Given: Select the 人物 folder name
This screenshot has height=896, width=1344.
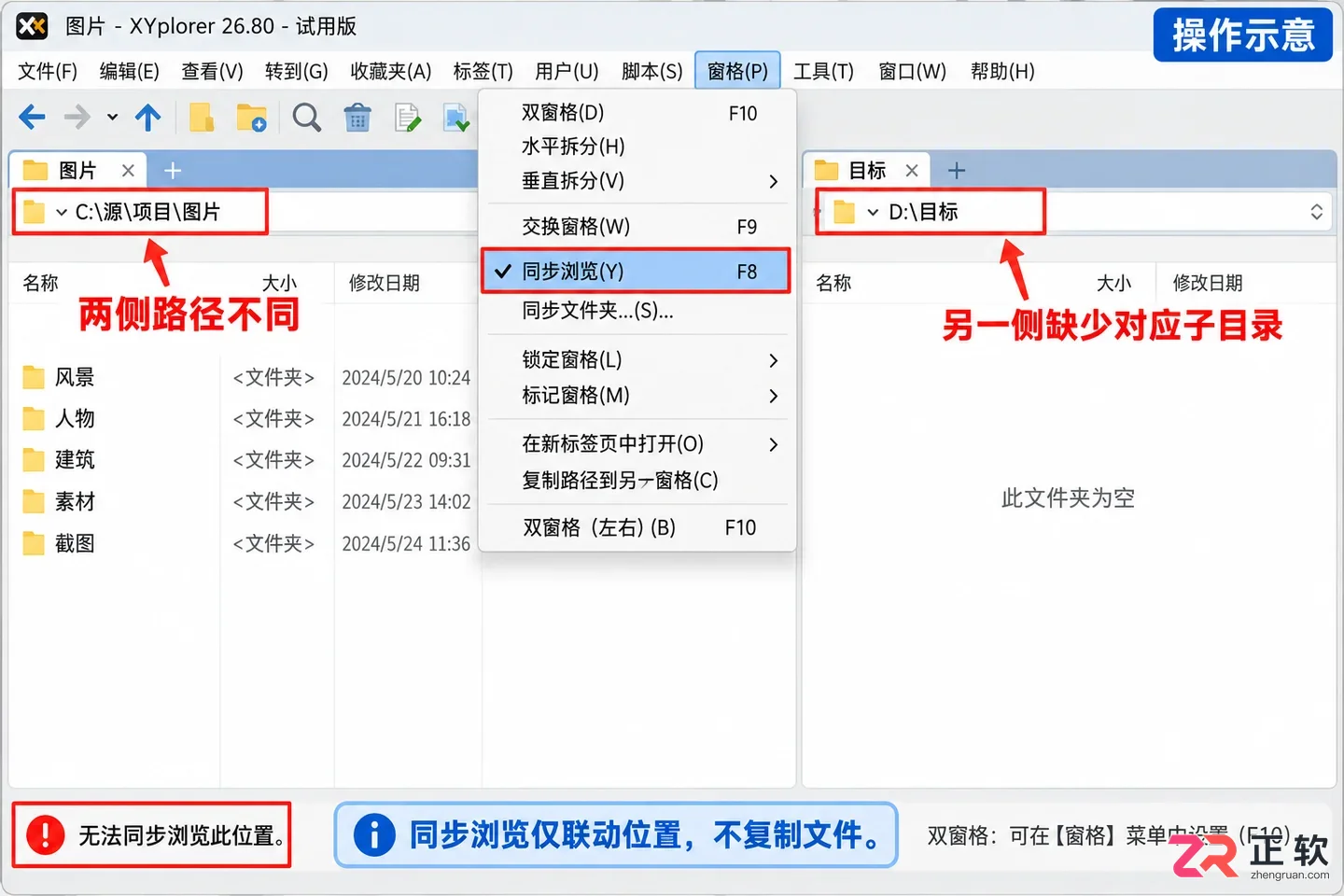Looking at the screenshot, I should pyautogui.click(x=75, y=418).
